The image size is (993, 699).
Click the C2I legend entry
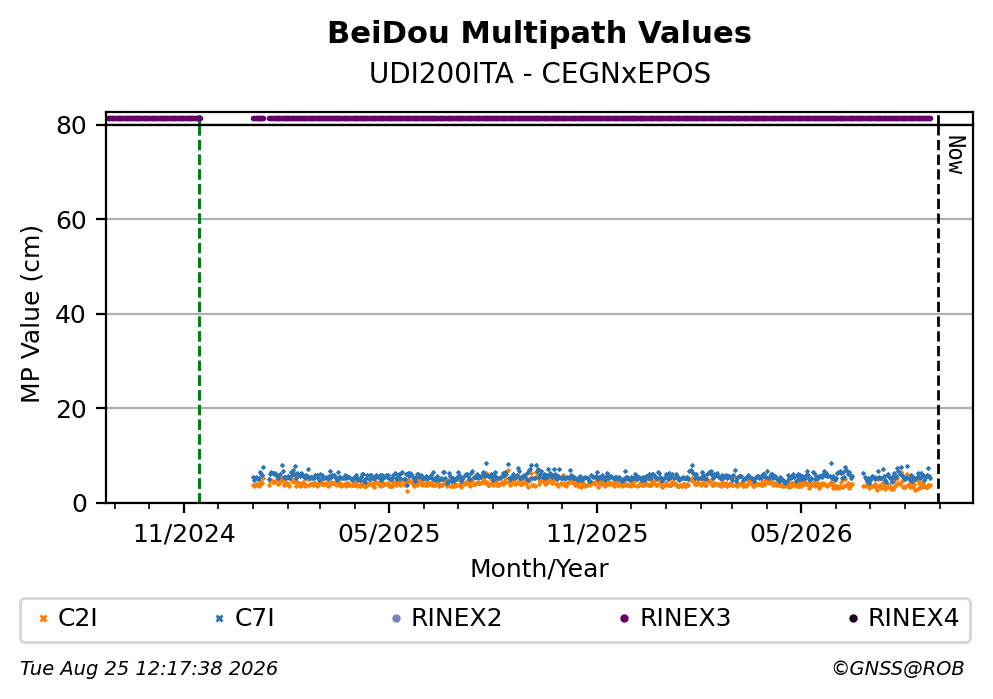click(68, 618)
